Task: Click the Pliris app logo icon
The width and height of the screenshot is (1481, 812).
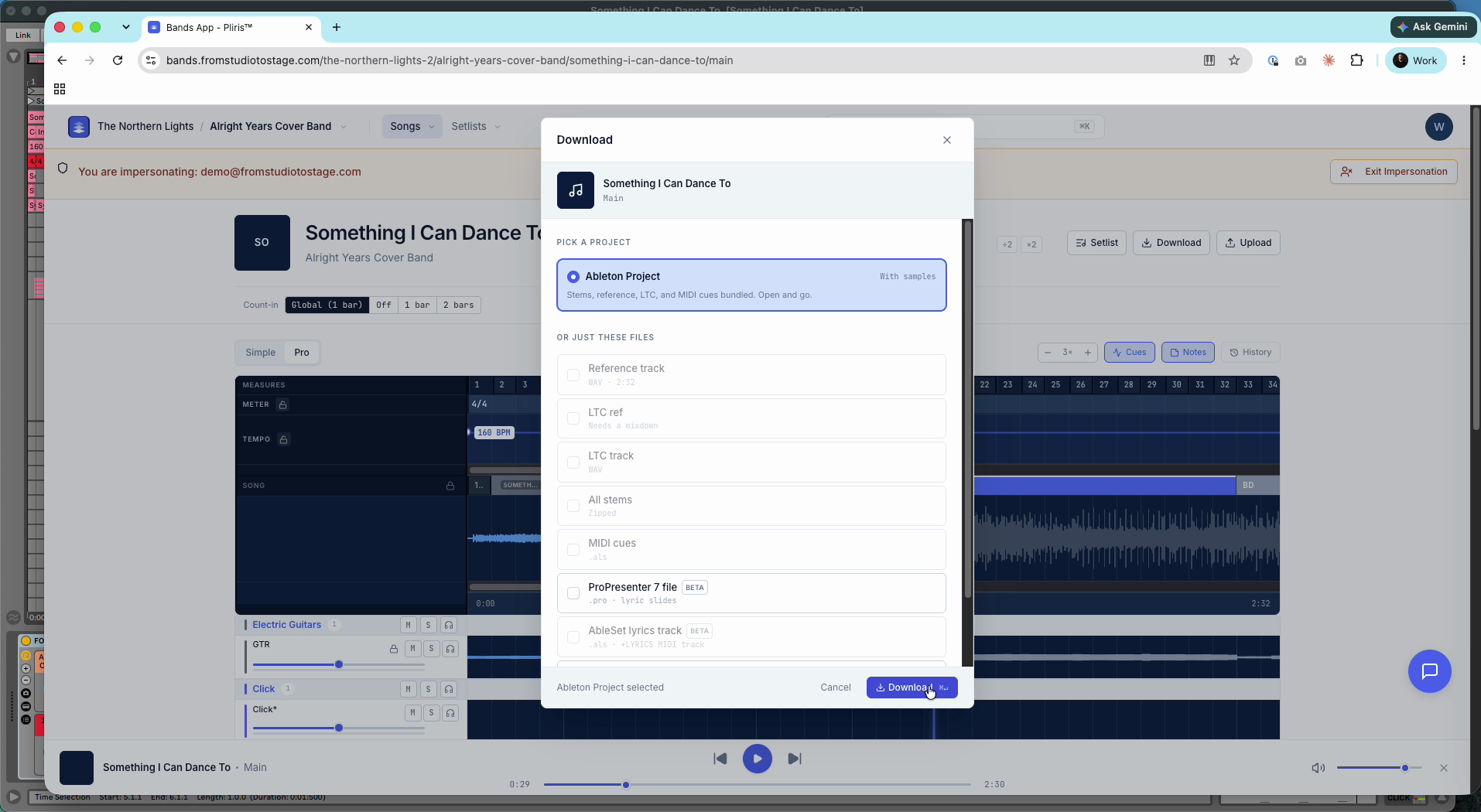Action: point(79,127)
